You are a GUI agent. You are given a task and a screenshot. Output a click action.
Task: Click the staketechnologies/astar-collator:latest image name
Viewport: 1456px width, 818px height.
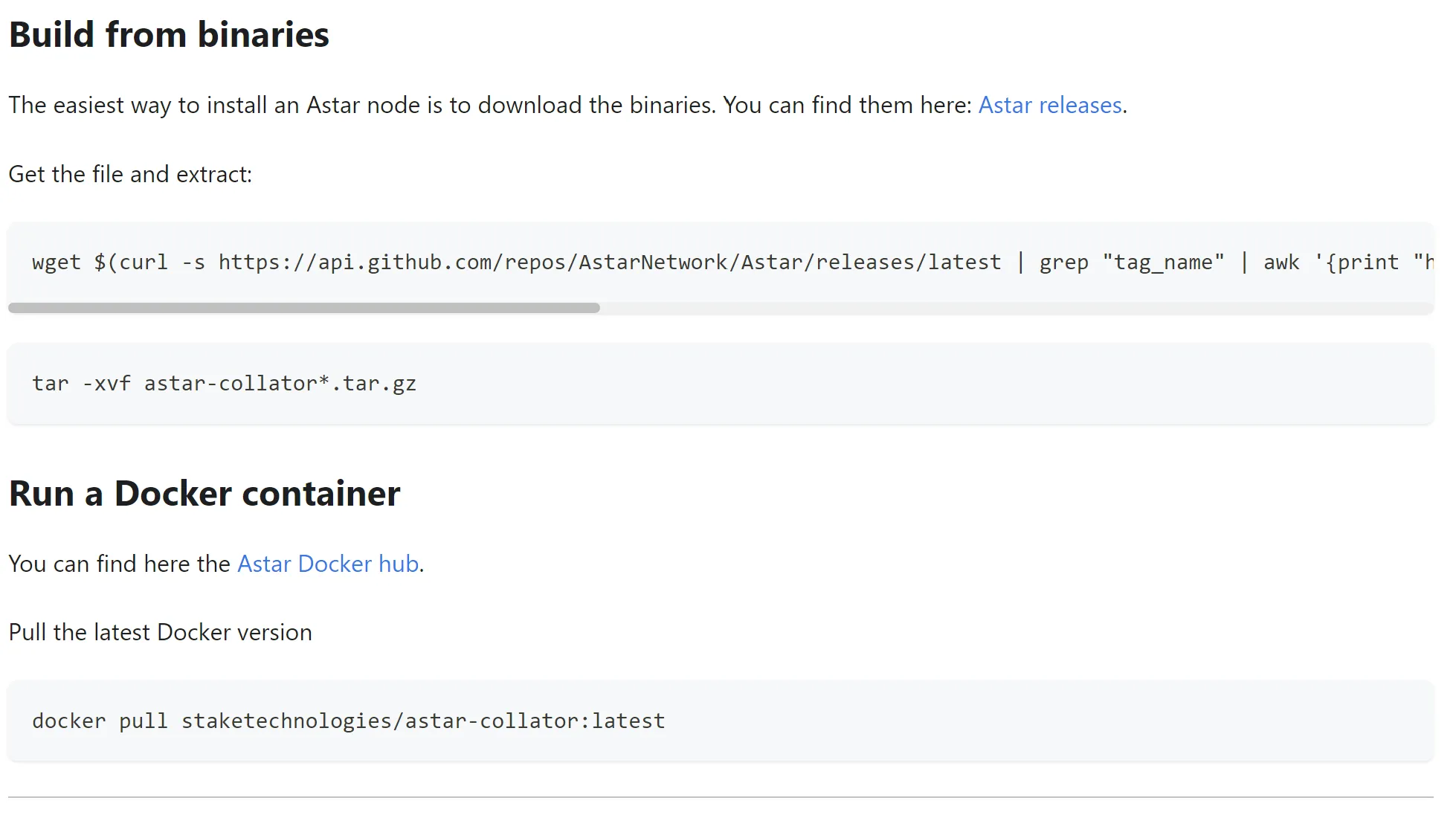[x=423, y=721]
